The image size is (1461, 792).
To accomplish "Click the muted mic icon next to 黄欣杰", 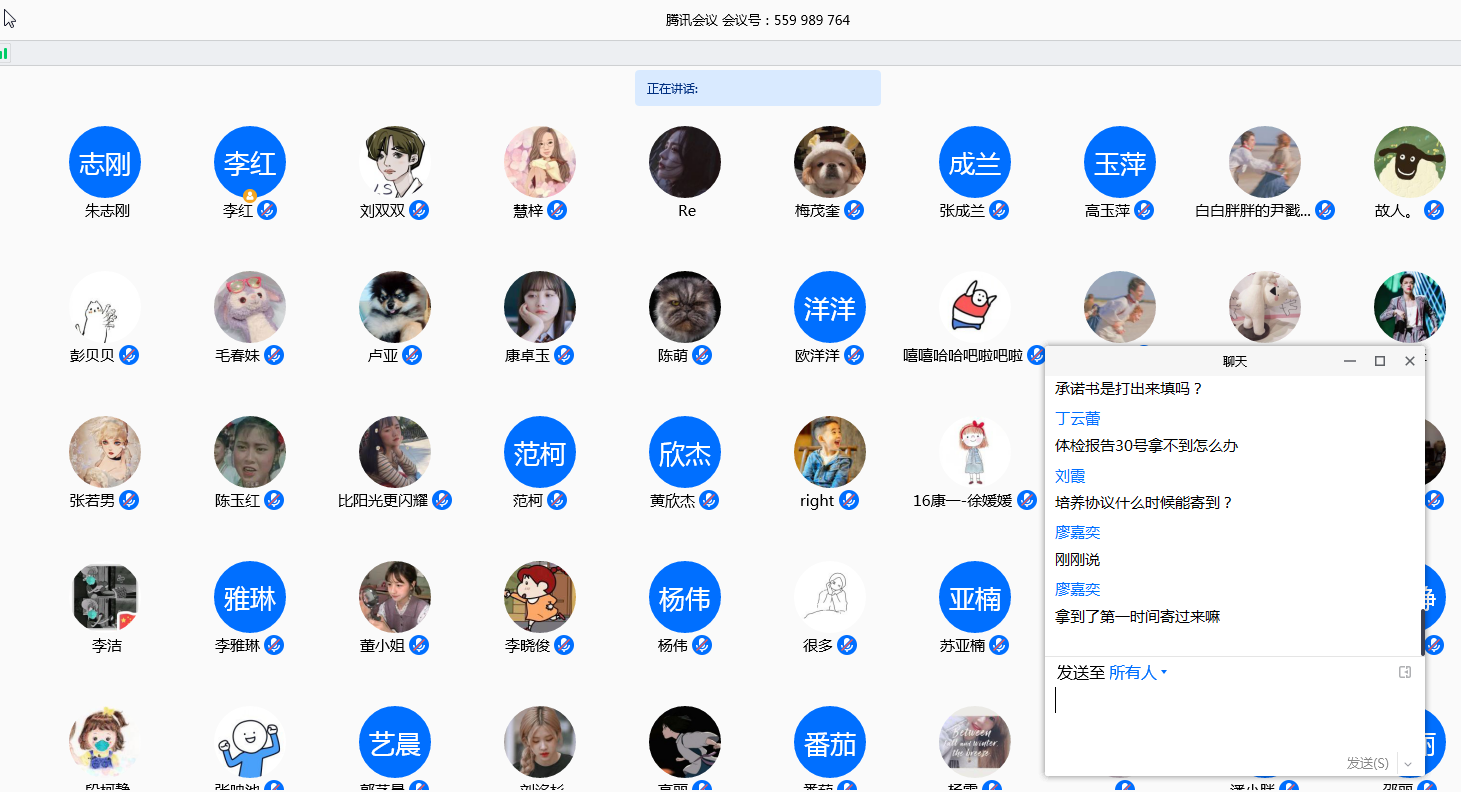I will point(709,500).
